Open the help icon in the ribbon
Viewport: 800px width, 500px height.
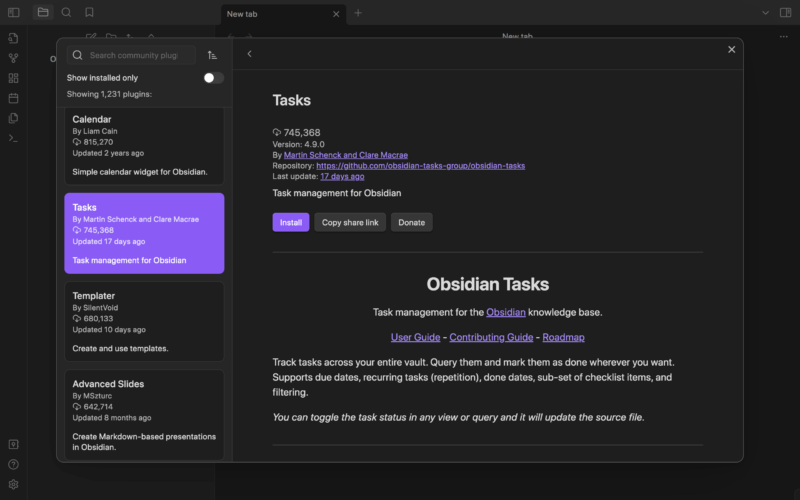pyautogui.click(x=14, y=464)
